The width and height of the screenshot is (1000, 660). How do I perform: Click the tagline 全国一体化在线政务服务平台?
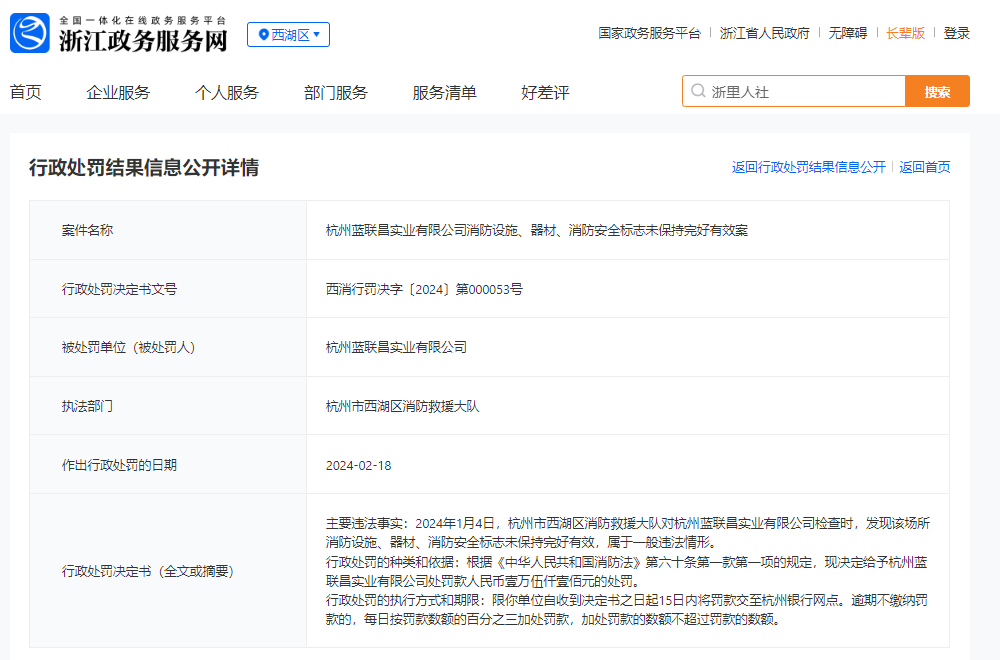click(143, 20)
